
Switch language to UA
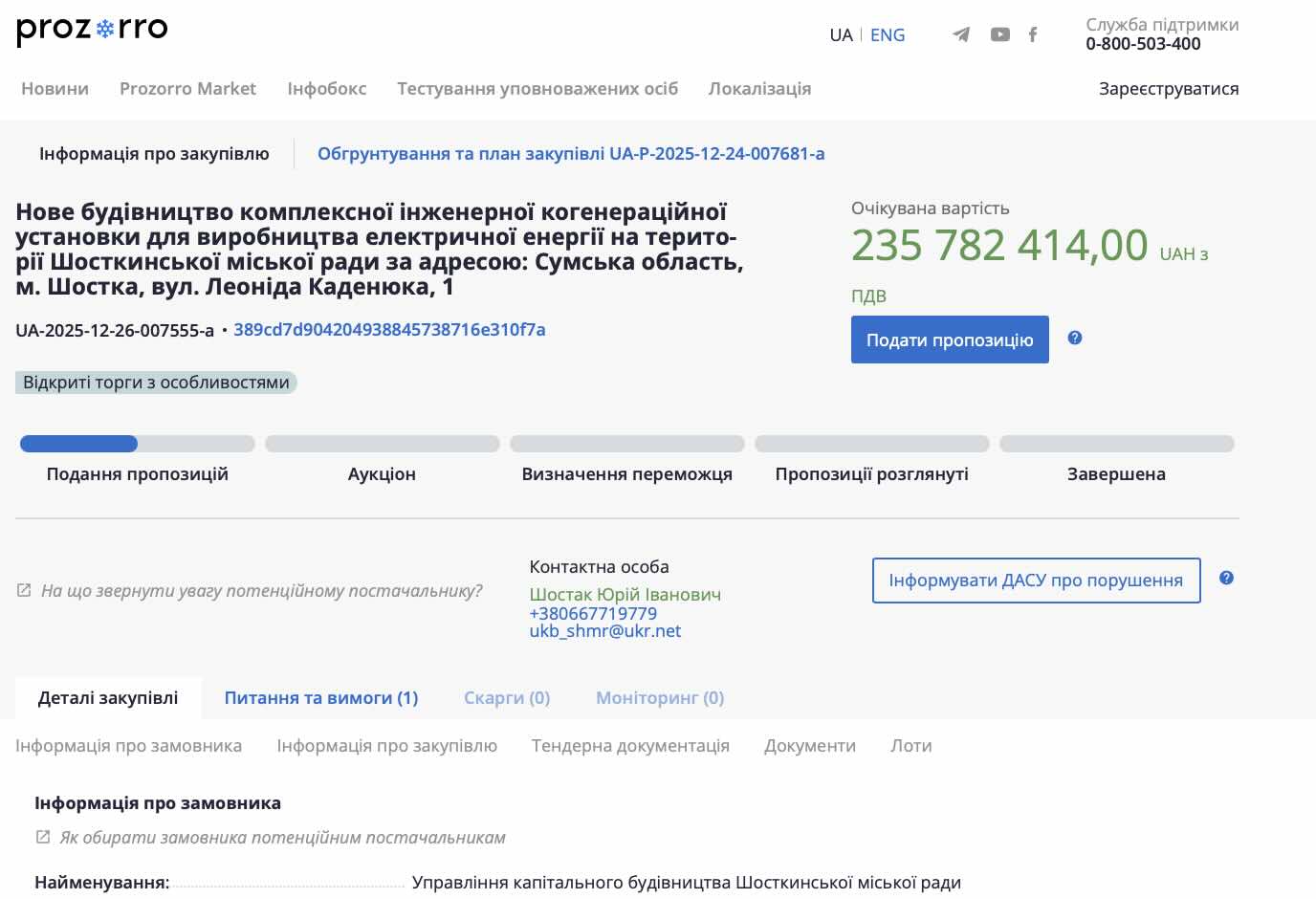click(841, 35)
